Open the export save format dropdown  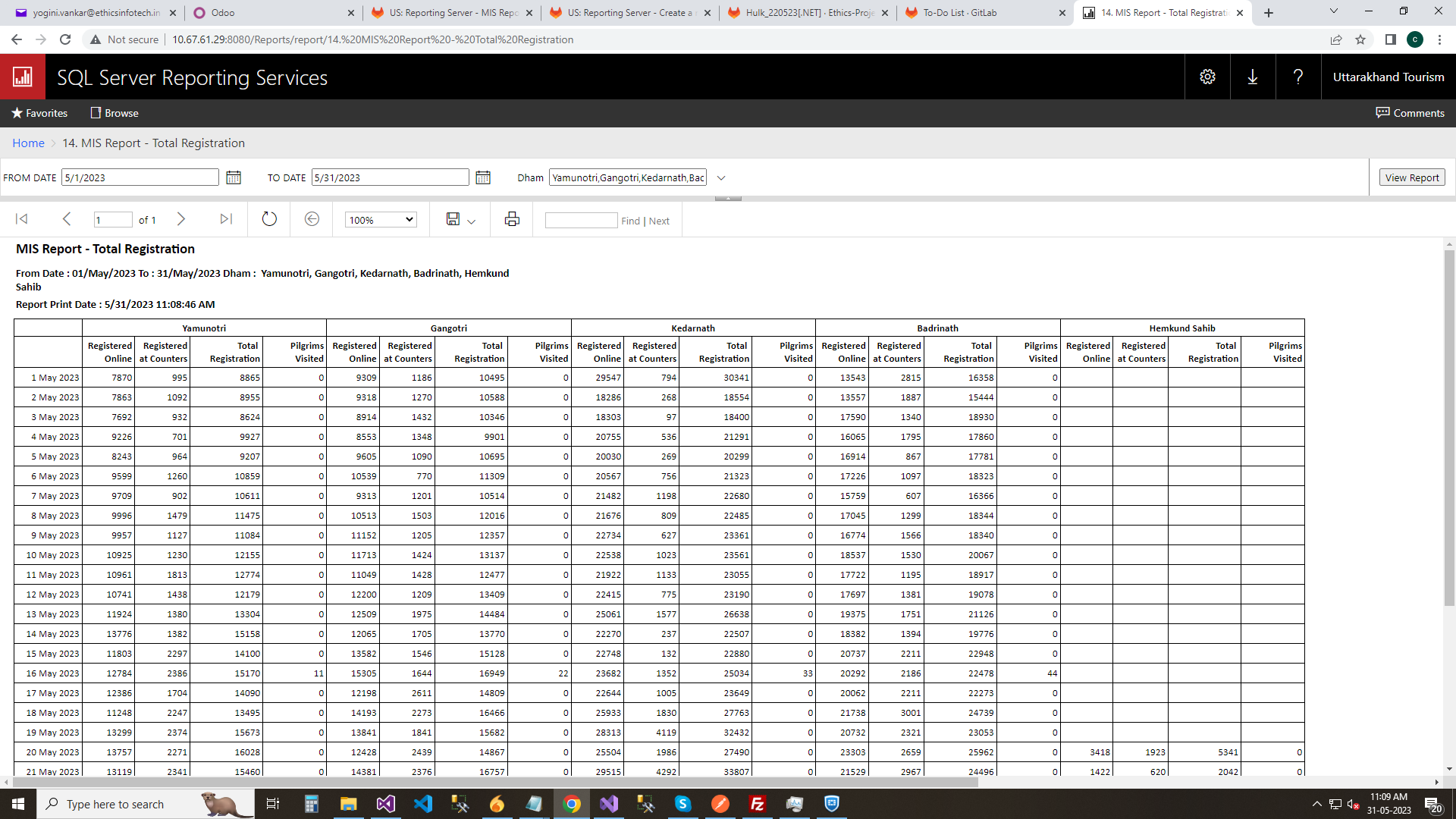pyautogui.click(x=460, y=220)
